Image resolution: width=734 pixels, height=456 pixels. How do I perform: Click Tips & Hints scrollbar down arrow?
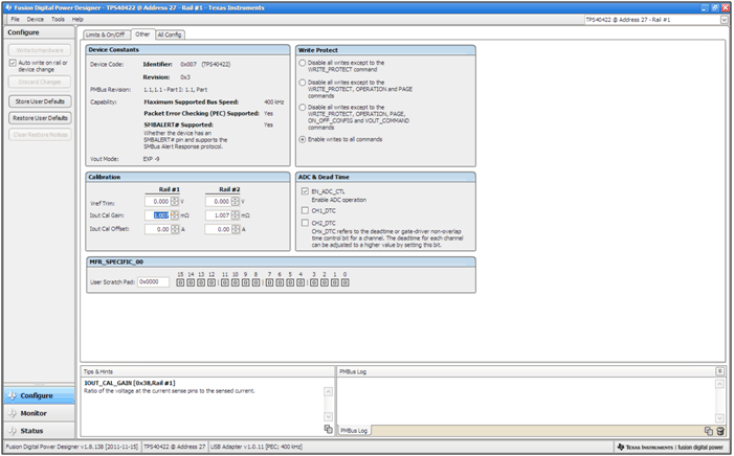click(328, 417)
